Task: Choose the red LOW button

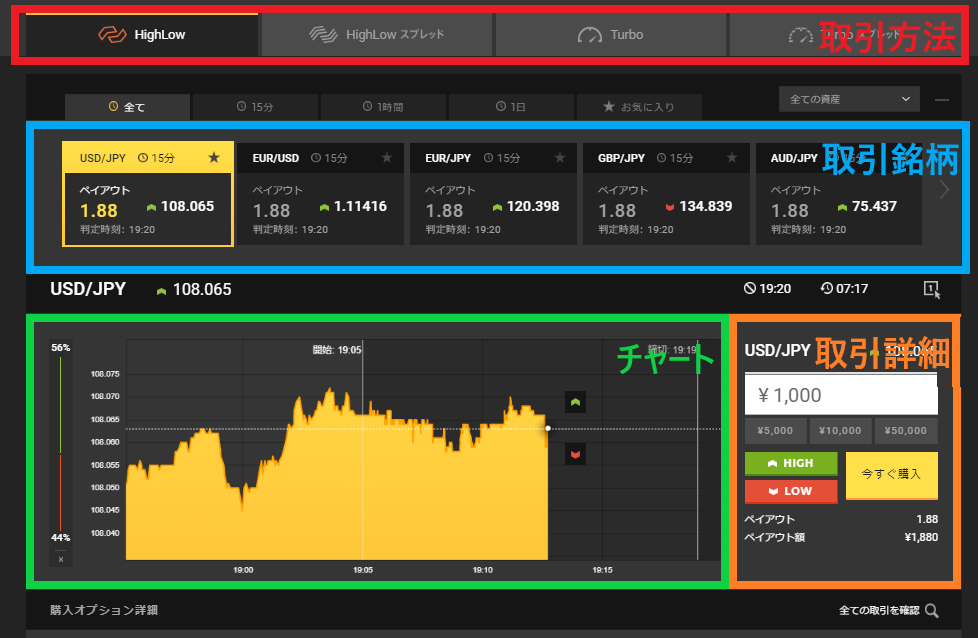Action: [791, 491]
